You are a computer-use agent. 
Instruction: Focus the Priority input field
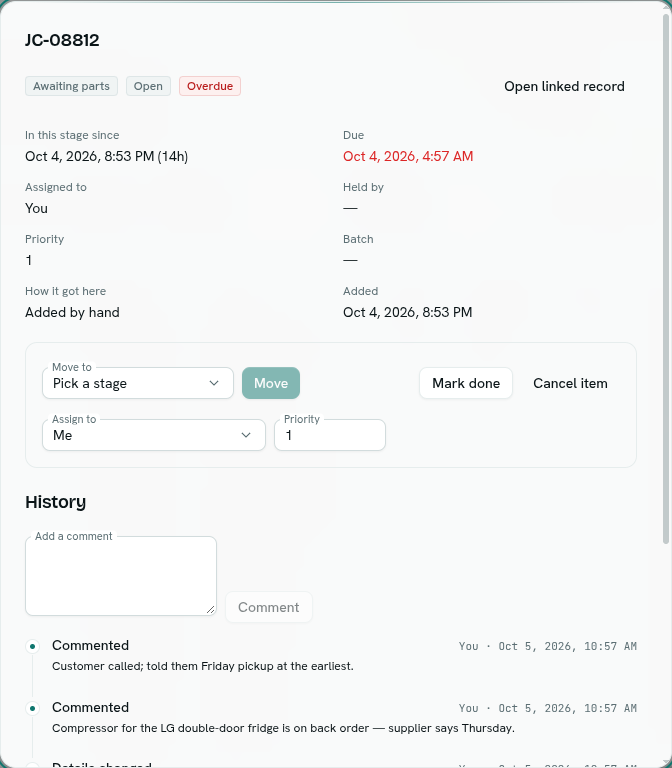click(x=330, y=435)
